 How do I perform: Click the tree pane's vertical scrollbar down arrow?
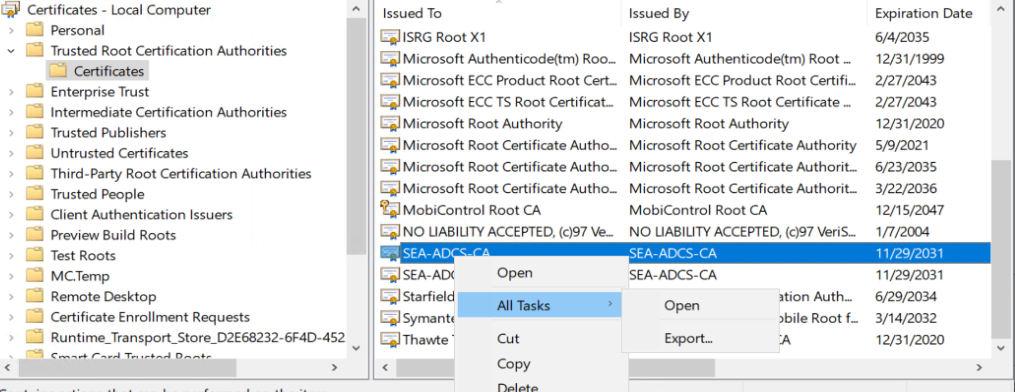coord(355,348)
